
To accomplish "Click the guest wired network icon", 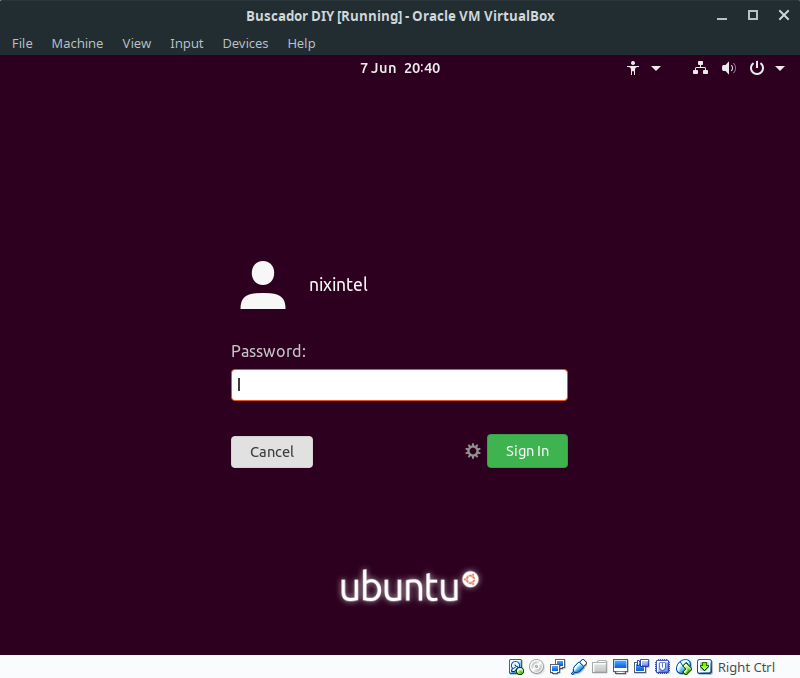I will pos(700,68).
